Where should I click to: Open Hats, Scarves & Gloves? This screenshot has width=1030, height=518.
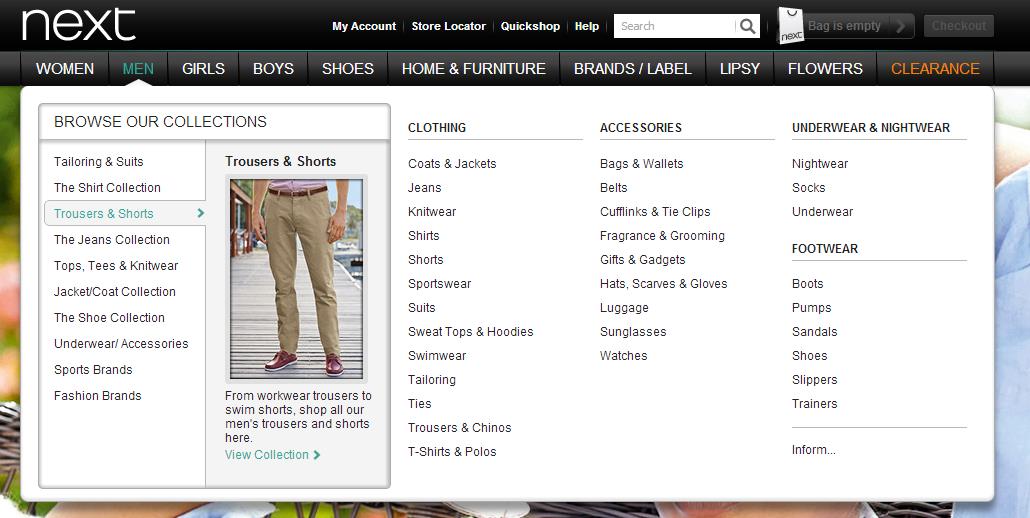click(x=663, y=284)
